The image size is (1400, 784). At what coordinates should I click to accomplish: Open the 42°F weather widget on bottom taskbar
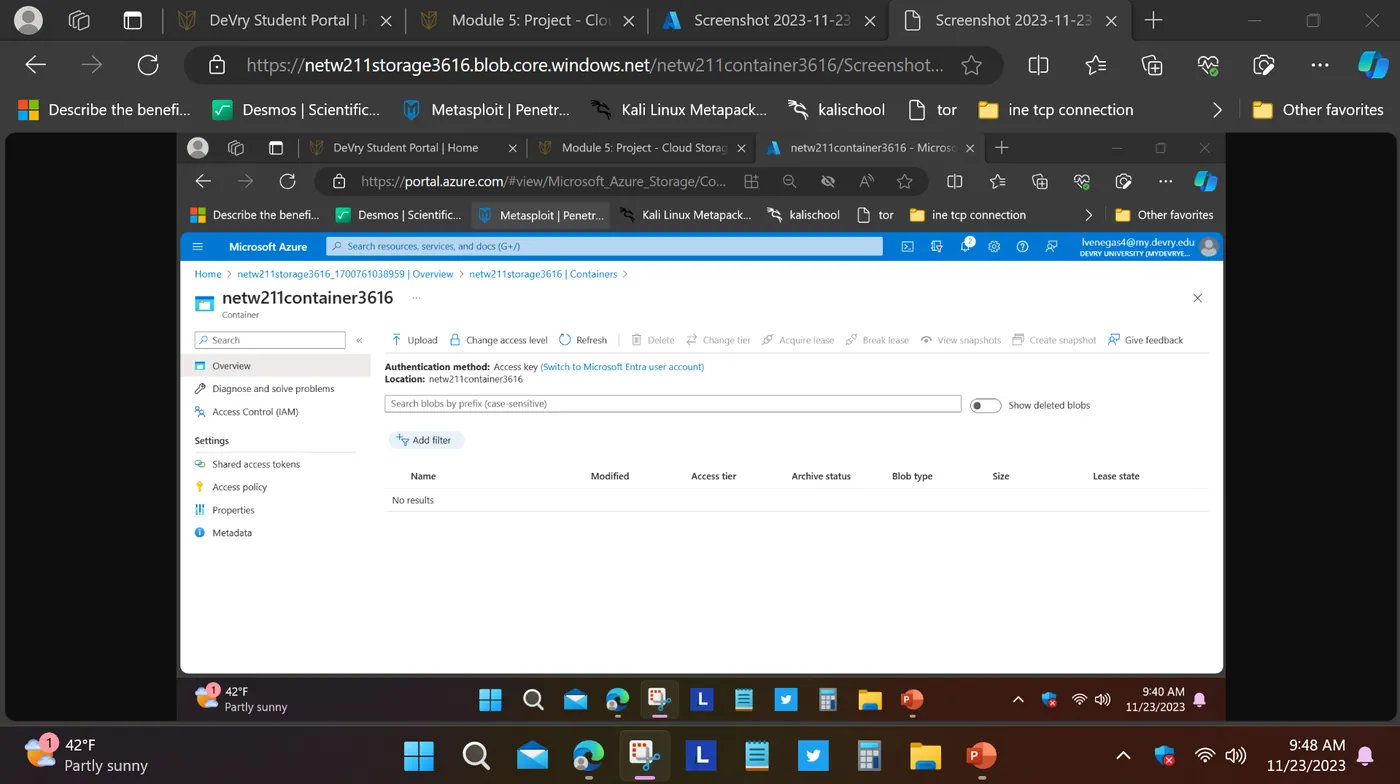88,755
